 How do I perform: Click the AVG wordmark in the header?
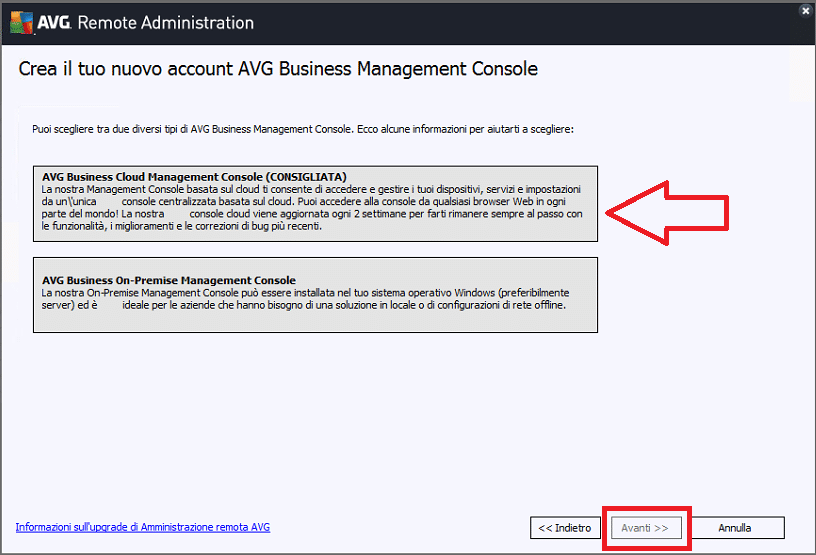coord(54,22)
